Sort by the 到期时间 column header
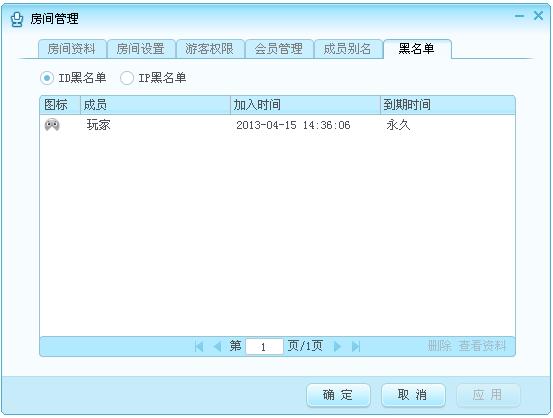553x418 pixels. [x=448, y=105]
